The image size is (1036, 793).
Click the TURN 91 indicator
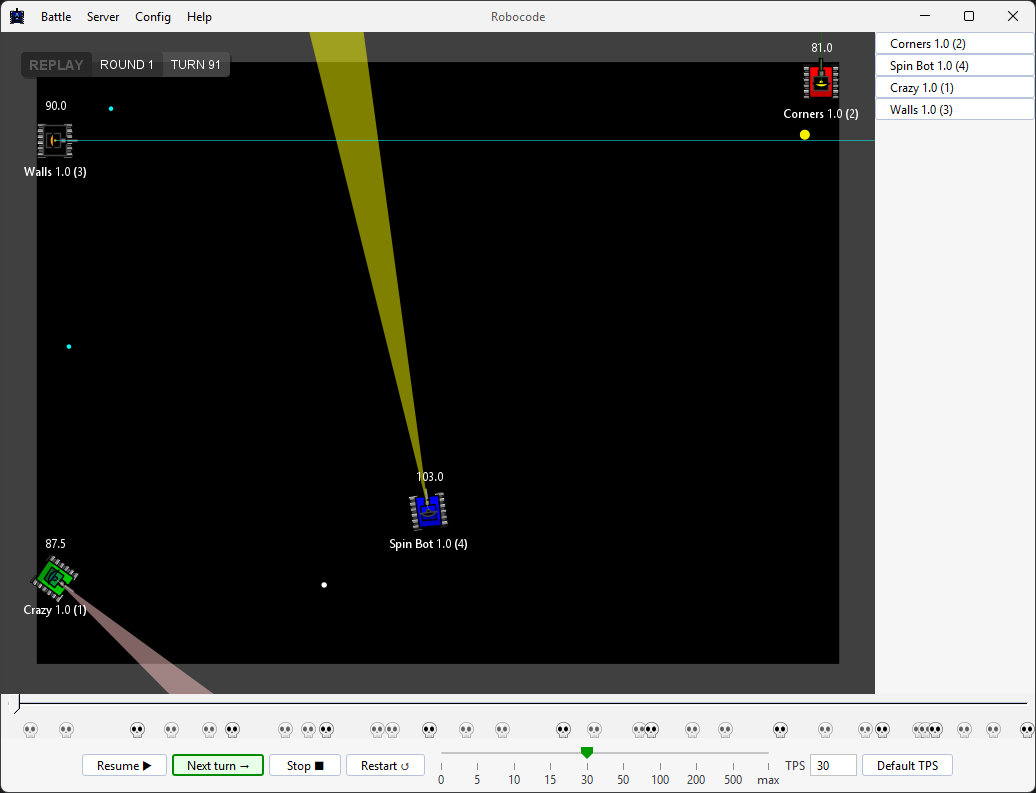(x=196, y=65)
